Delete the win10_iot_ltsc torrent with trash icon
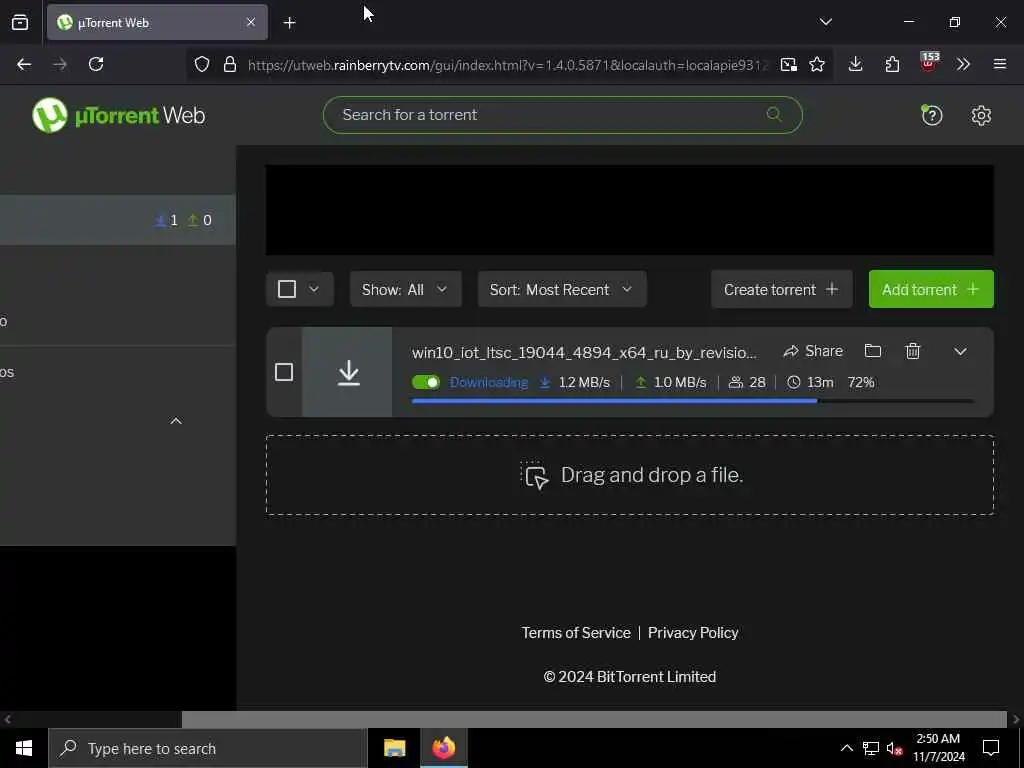 click(913, 351)
